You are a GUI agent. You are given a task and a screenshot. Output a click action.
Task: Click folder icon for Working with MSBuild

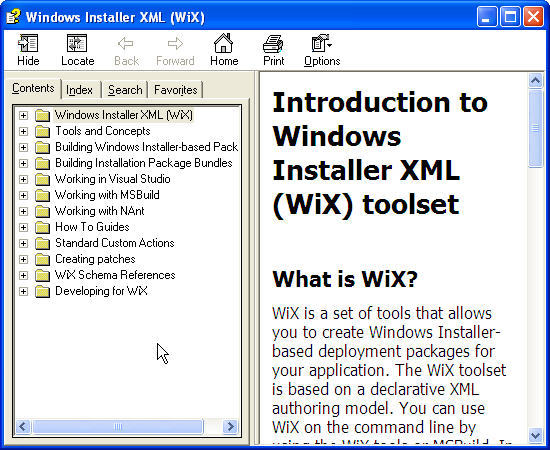point(42,195)
